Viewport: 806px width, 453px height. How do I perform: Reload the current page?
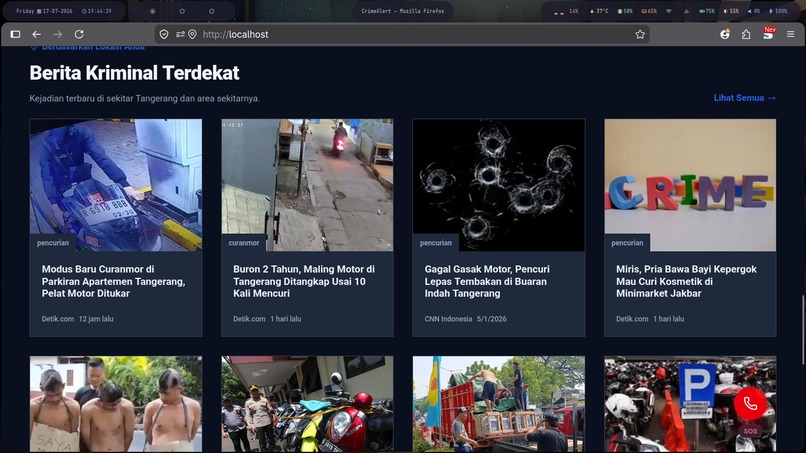click(79, 34)
